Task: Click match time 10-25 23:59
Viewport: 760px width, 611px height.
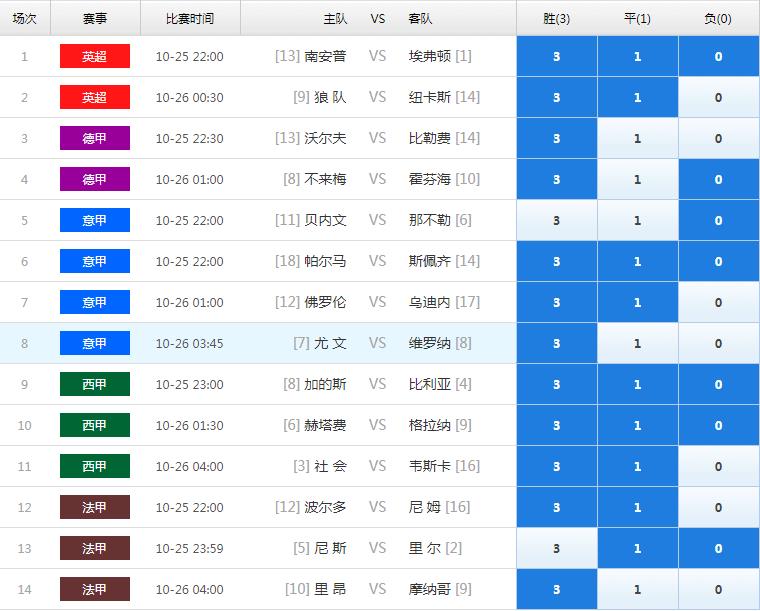Action: 190,548
